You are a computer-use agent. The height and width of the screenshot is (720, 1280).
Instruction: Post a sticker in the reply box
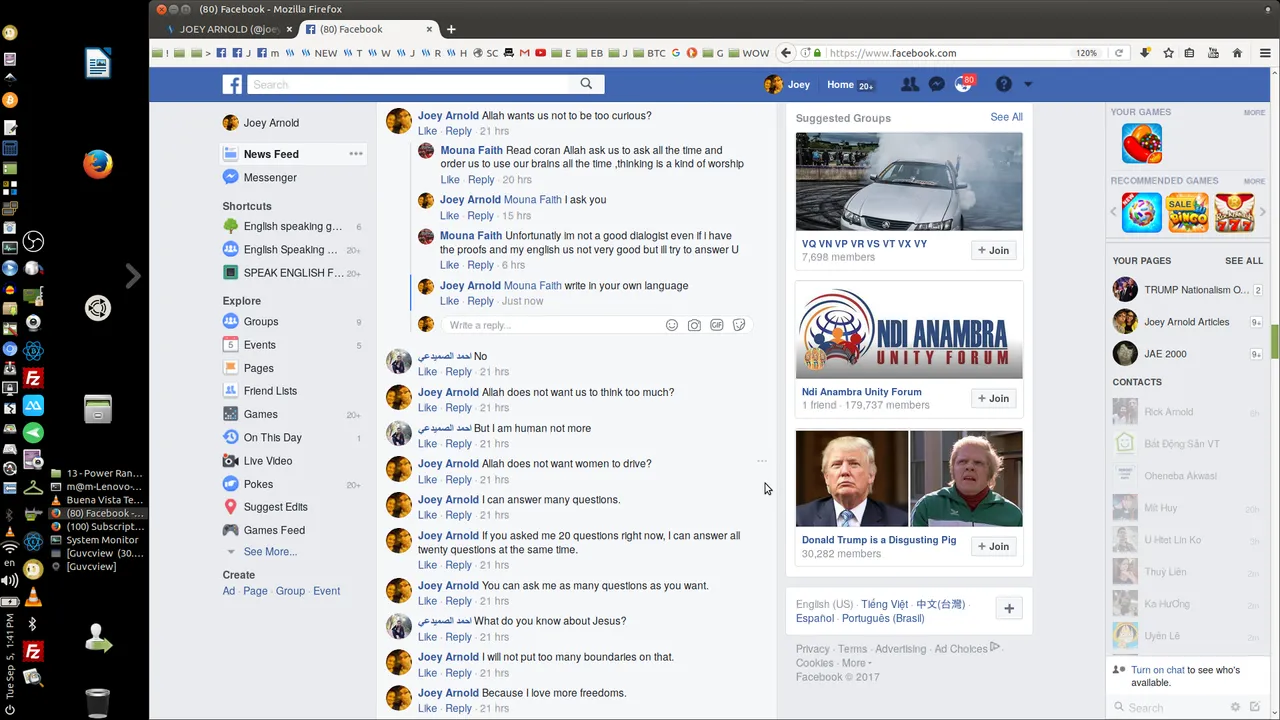739,325
